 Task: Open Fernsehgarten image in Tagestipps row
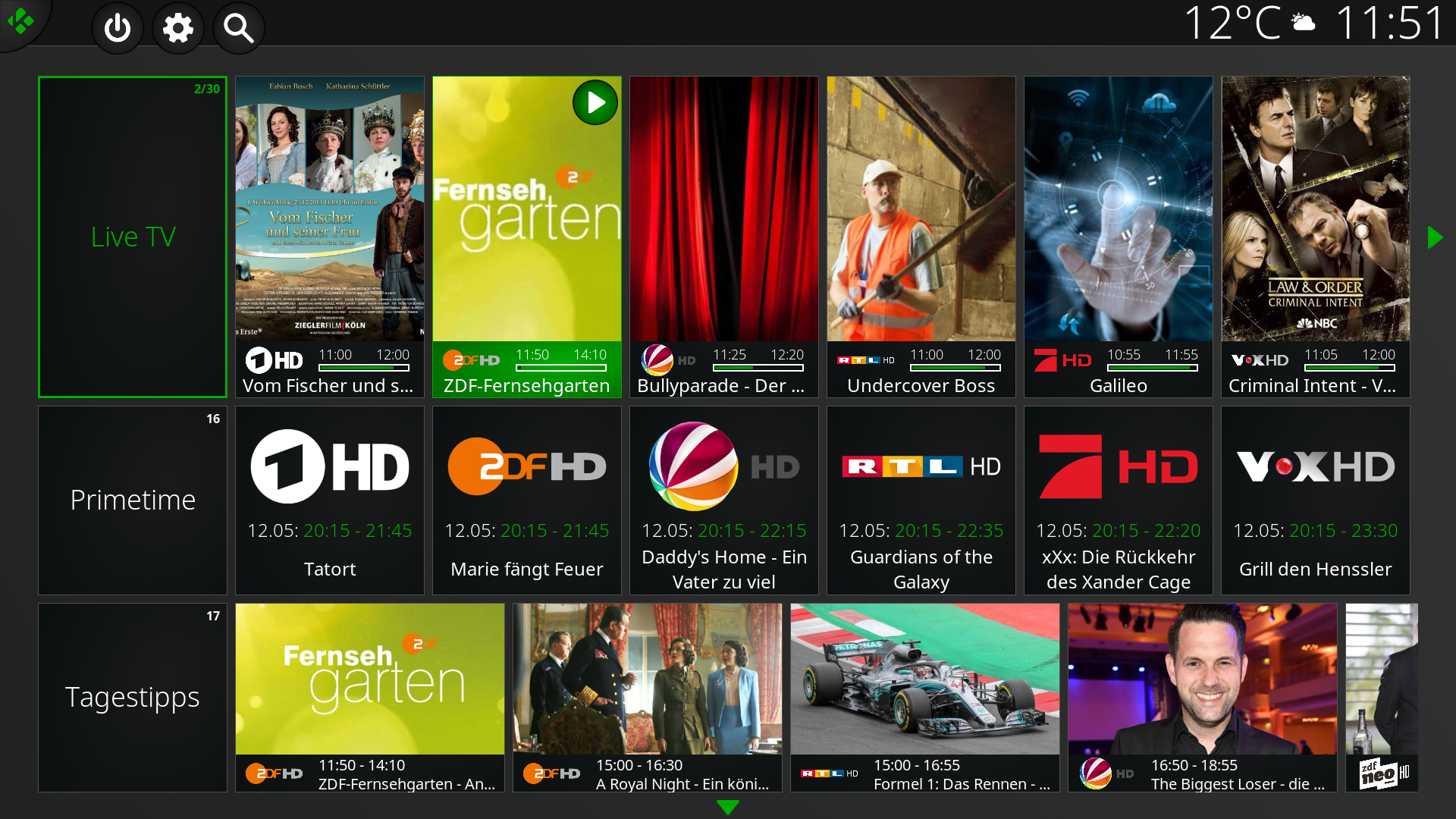pos(370,679)
